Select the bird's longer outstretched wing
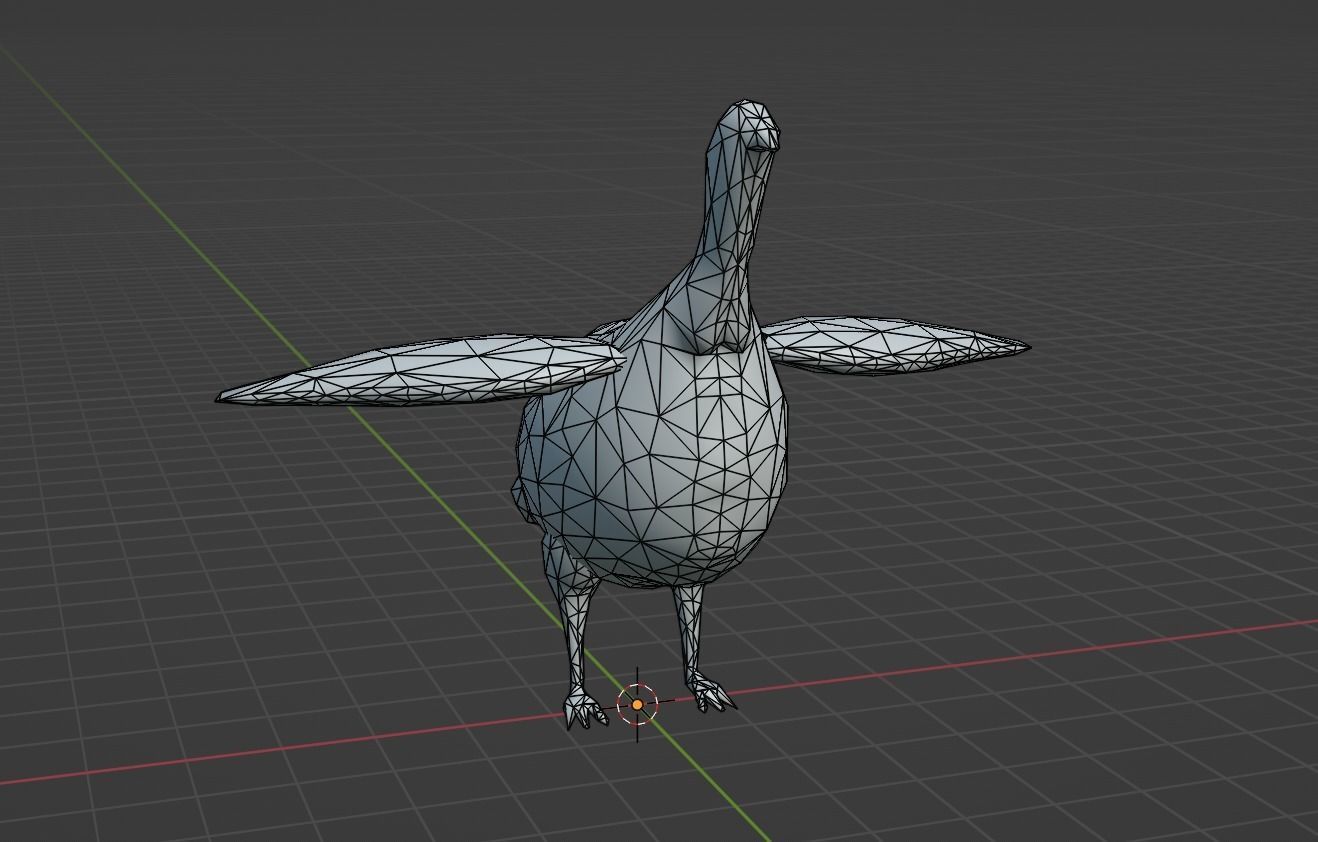Screen dimensions: 1318x842 coord(421,369)
